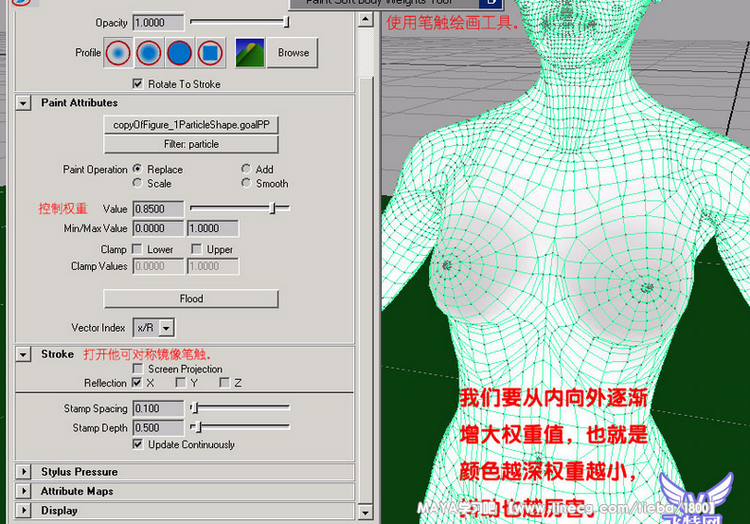Image resolution: width=750 pixels, height=524 pixels.
Task: Toggle Reflection X checkbox
Action: pos(138,382)
